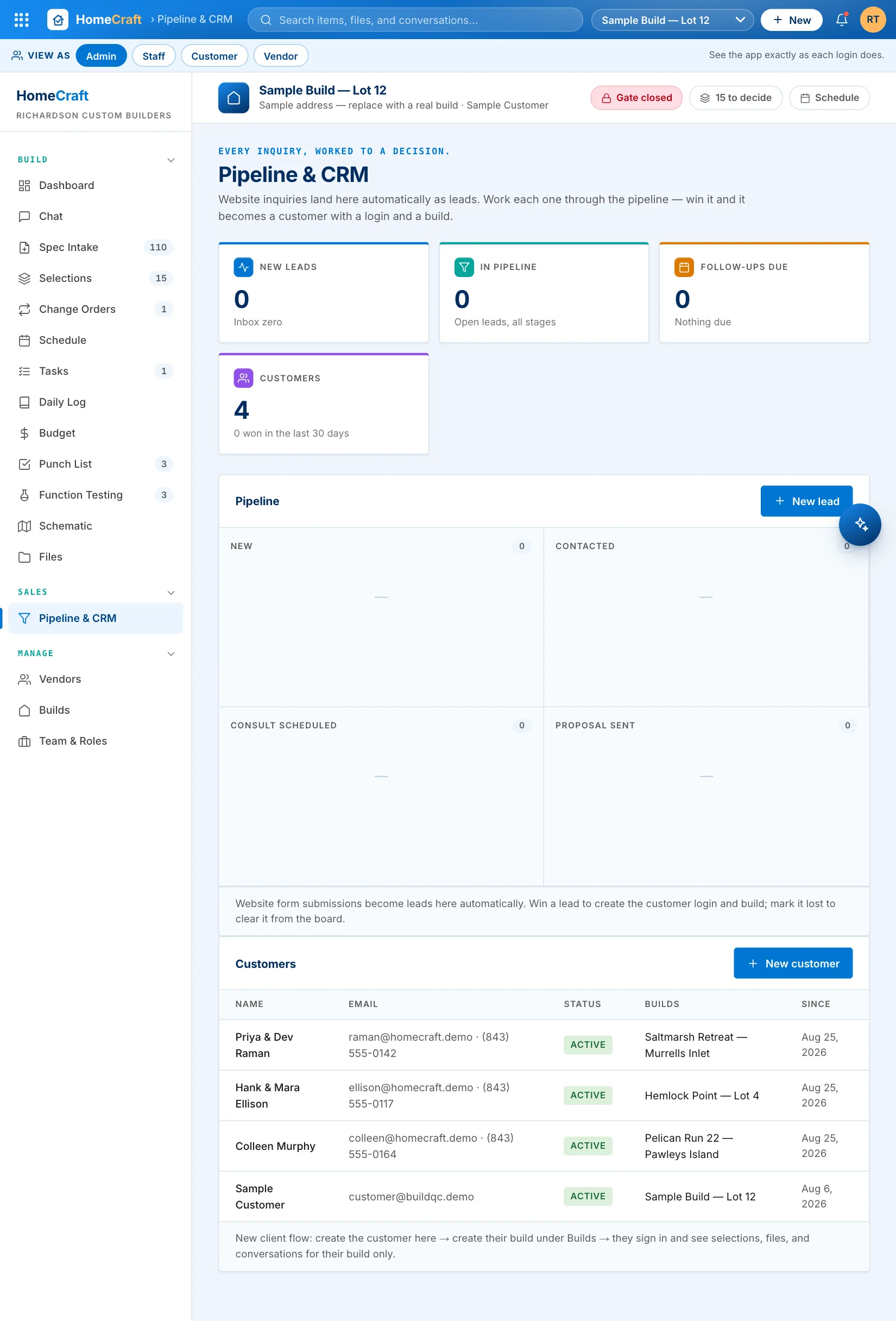
Task: Collapse the MANAGE sidebar section
Action: (171, 654)
